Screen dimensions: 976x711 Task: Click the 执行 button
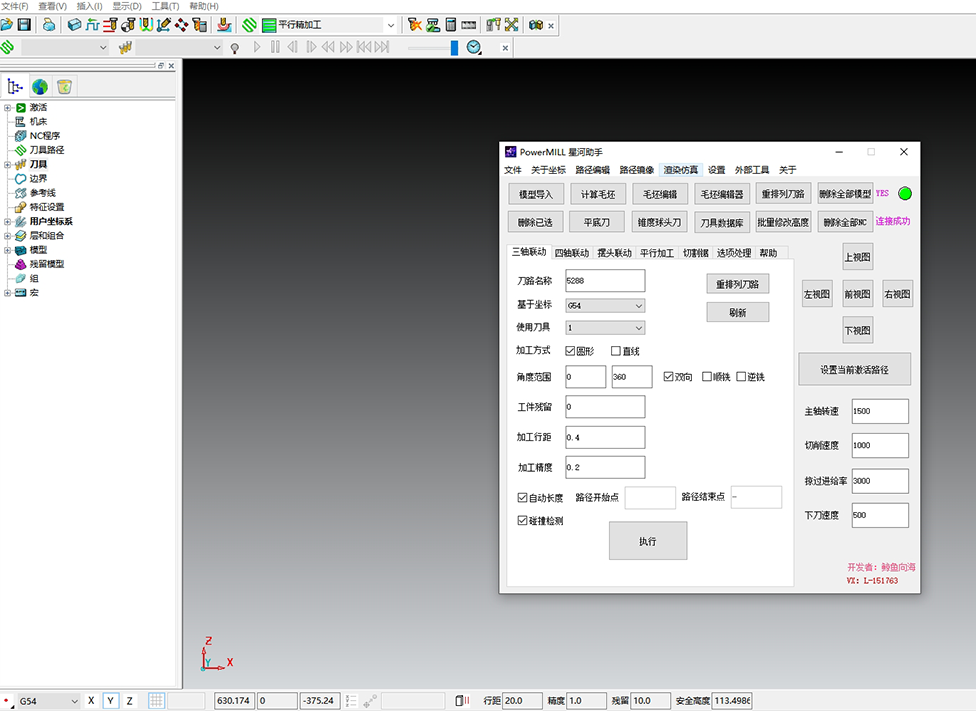tap(648, 541)
